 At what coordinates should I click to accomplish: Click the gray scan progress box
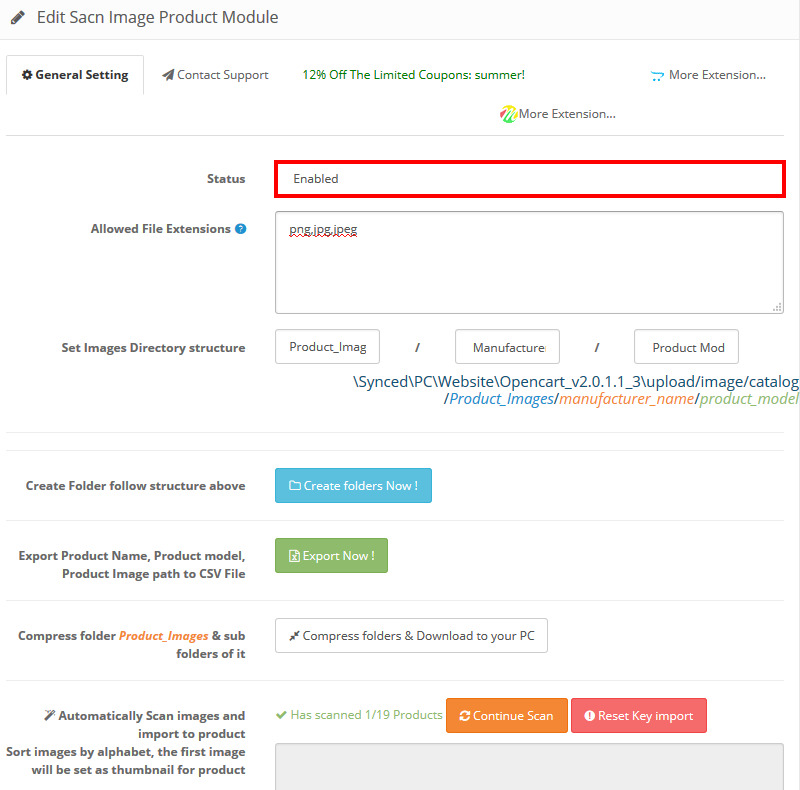(x=529, y=766)
